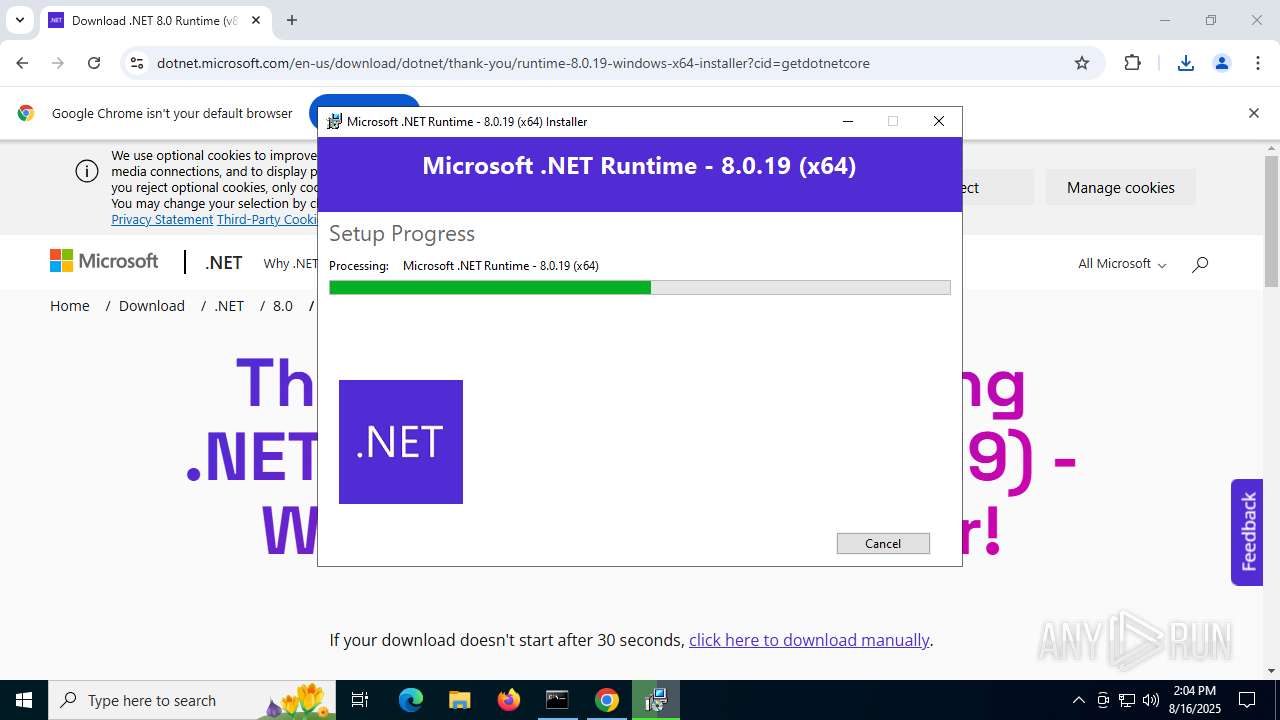Open Chrome profile avatar
Viewport: 1280px width, 720px height.
coord(1221,63)
